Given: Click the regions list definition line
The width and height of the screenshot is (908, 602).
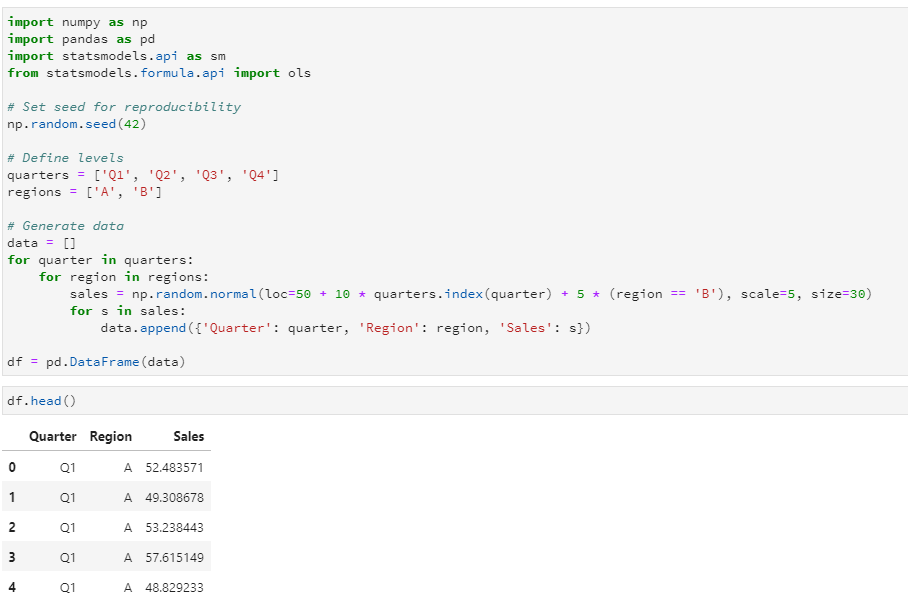Looking at the screenshot, I should [84, 192].
